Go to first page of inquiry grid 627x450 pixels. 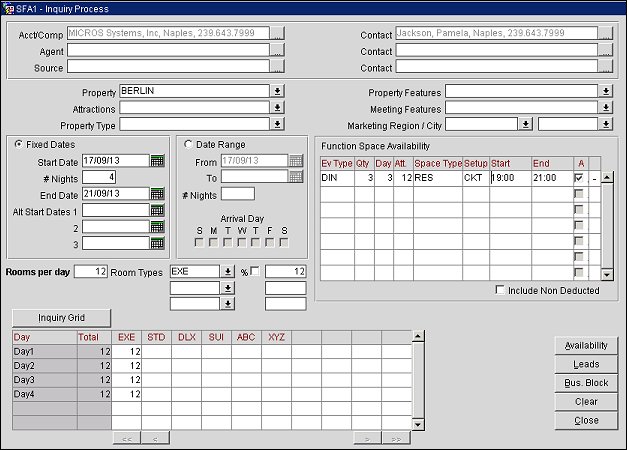tap(127, 438)
